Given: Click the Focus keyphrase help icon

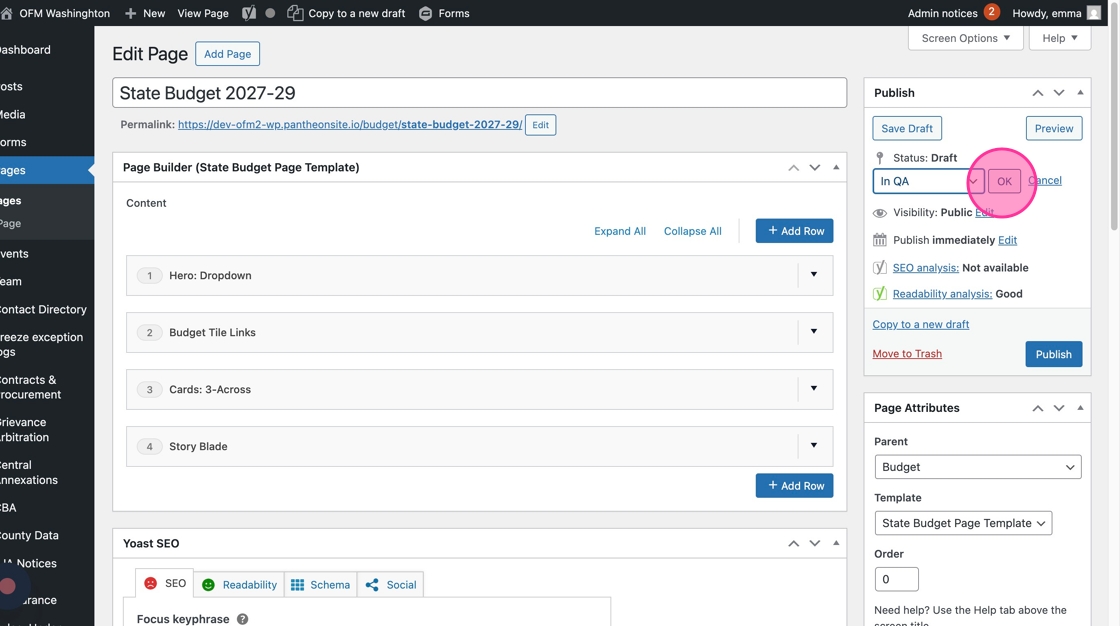Looking at the screenshot, I should (x=243, y=619).
